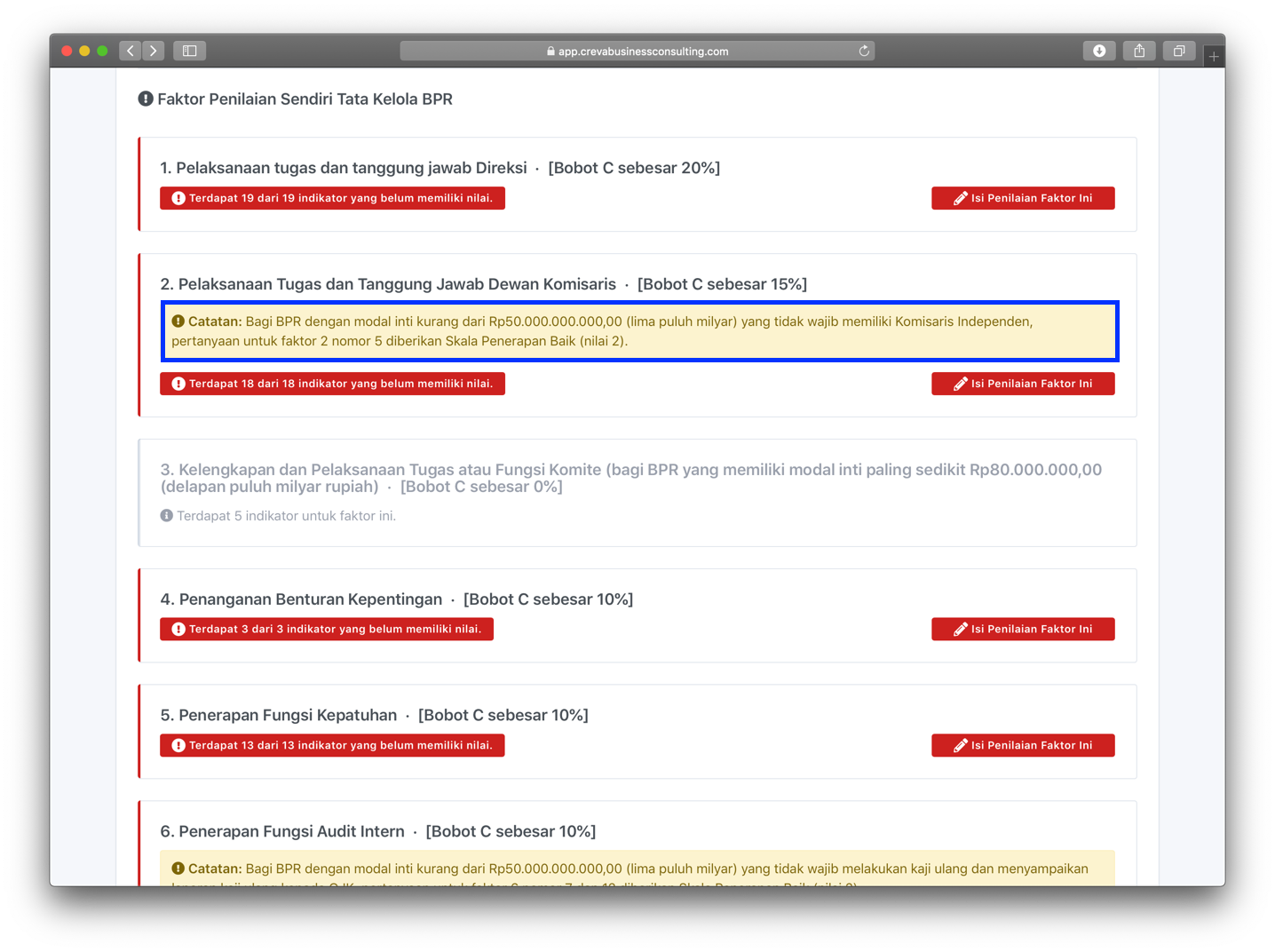The height and width of the screenshot is (952, 1275).
Task: Click title 2. Pelaksanaan Tugas Dewan Komisaris
Action: (x=388, y=284)
